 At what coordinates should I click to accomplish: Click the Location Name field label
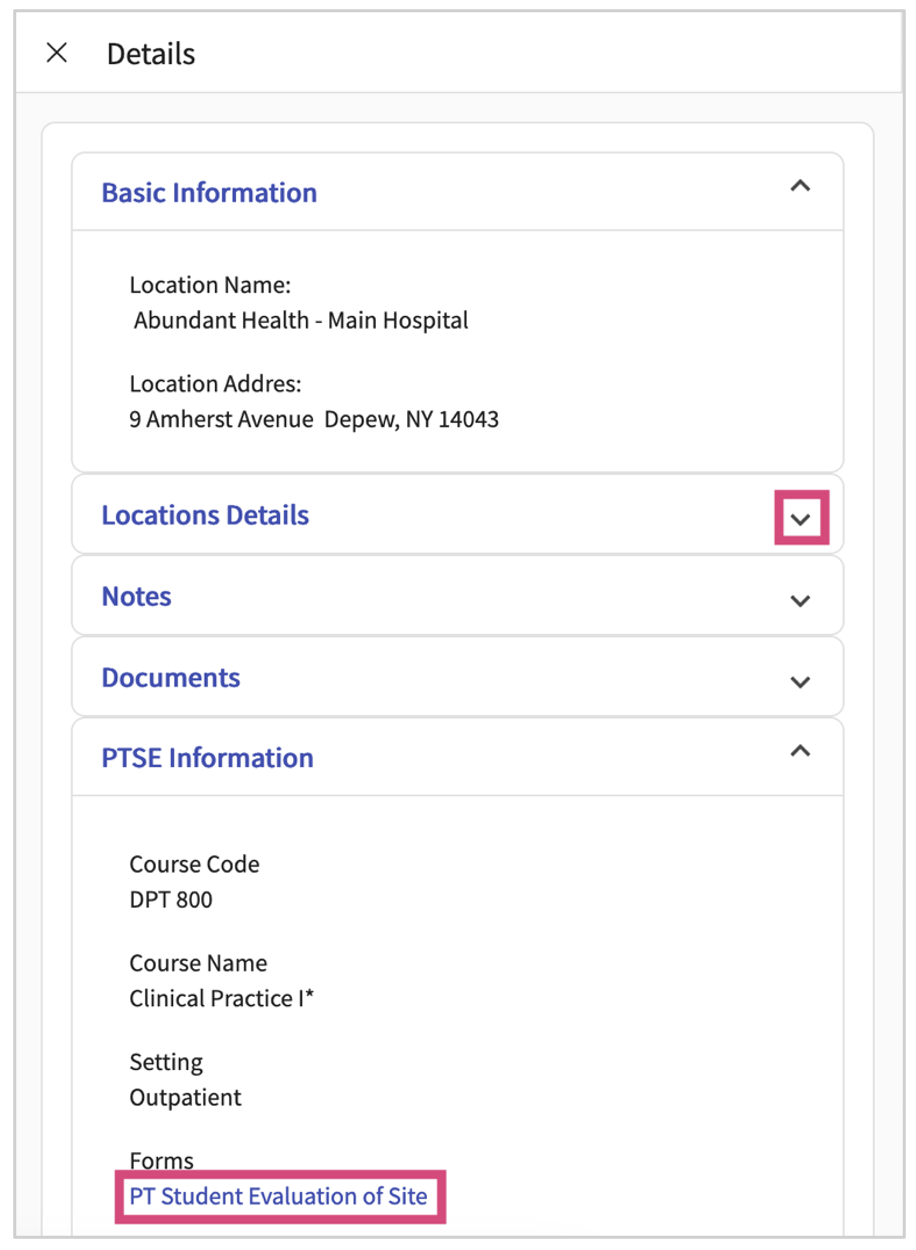coord(210,285)
